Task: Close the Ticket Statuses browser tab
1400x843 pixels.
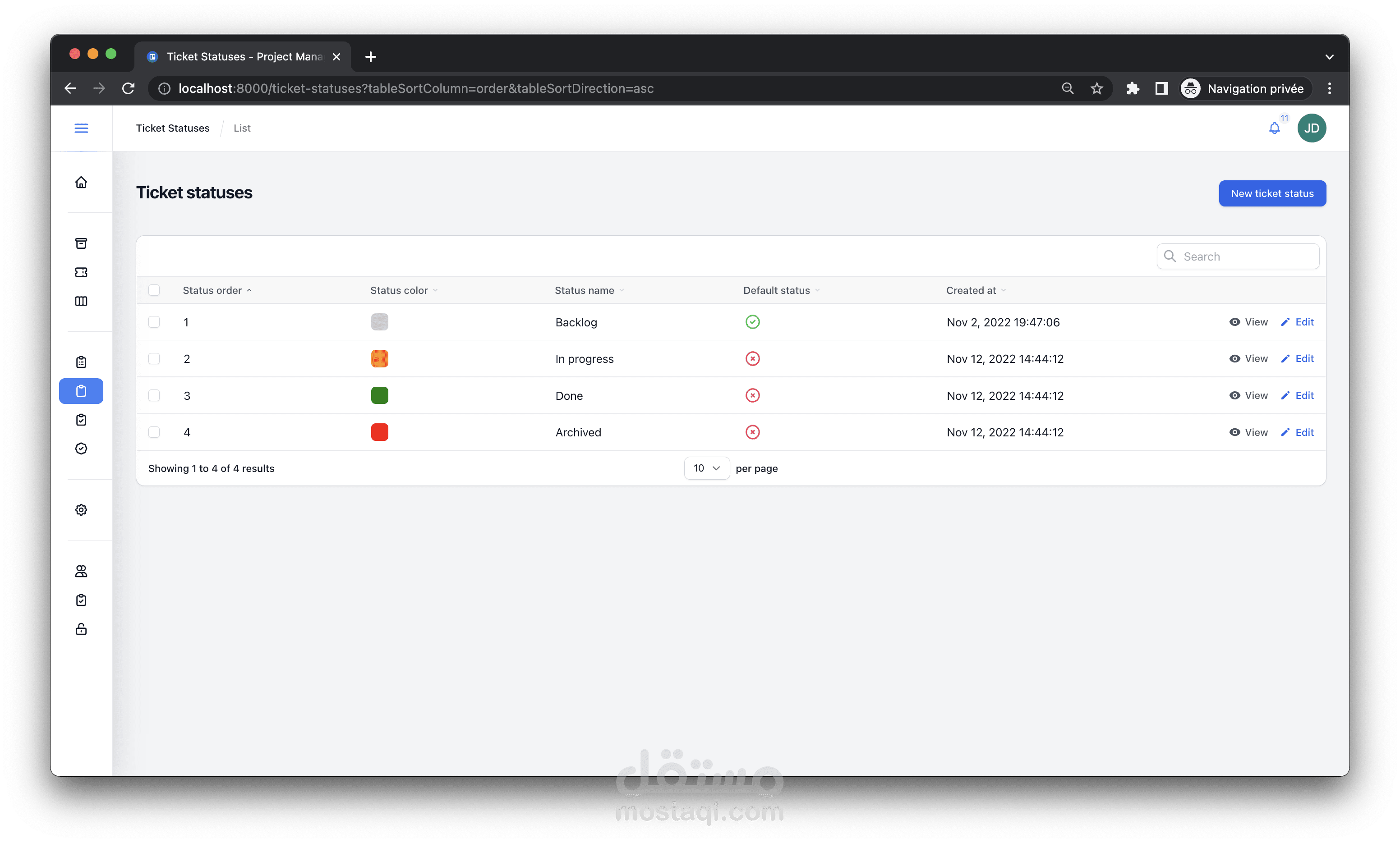Action: [x=336, y=56]
